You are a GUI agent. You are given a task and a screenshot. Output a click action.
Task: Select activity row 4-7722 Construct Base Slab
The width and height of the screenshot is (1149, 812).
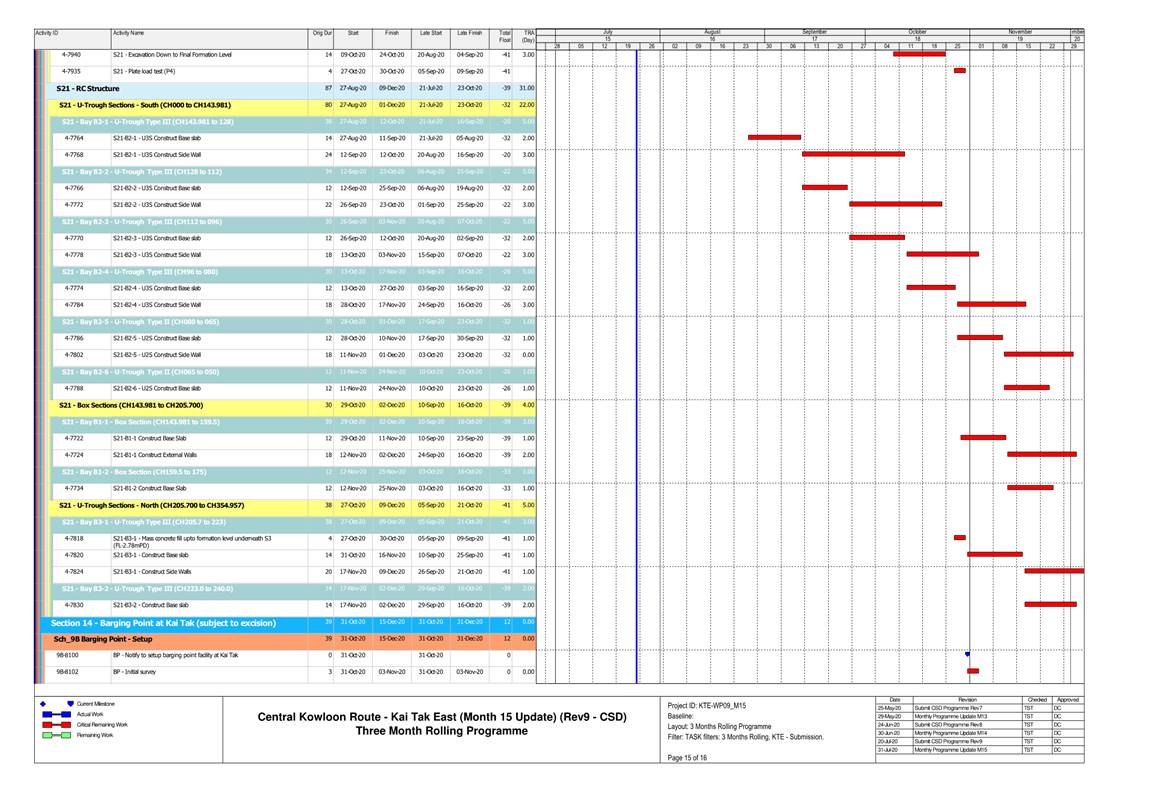coord(149,438)
